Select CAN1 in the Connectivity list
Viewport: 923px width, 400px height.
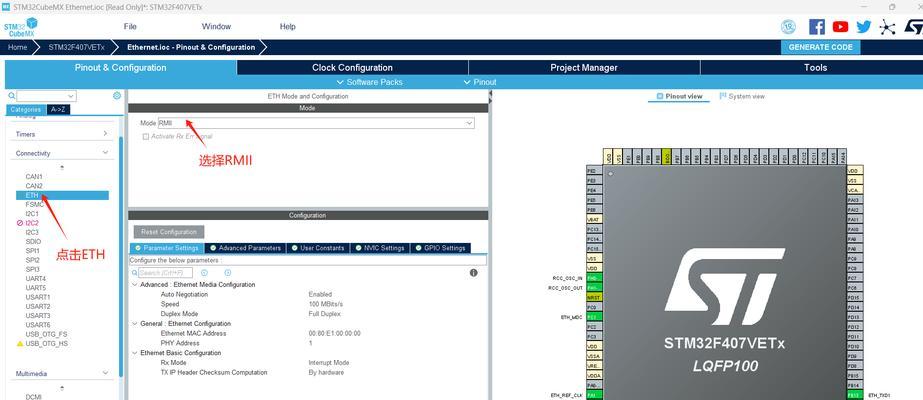tap(34, 176)
